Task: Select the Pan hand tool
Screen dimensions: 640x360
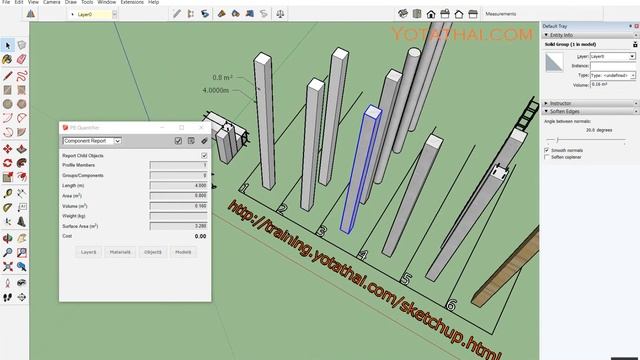Action: pos(22,238)
